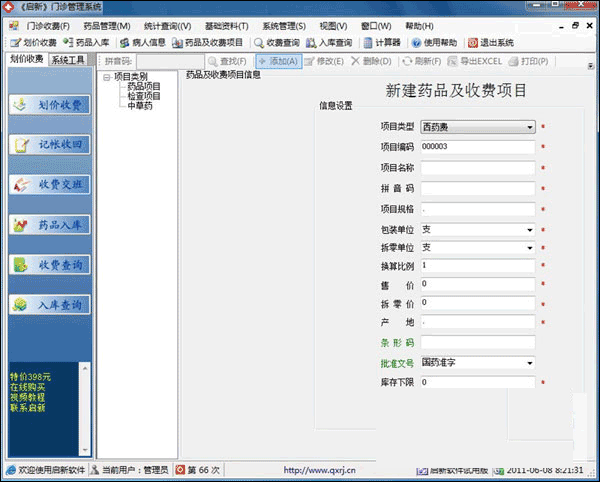Launch 计算器 calculator icon

click(368, 43)
